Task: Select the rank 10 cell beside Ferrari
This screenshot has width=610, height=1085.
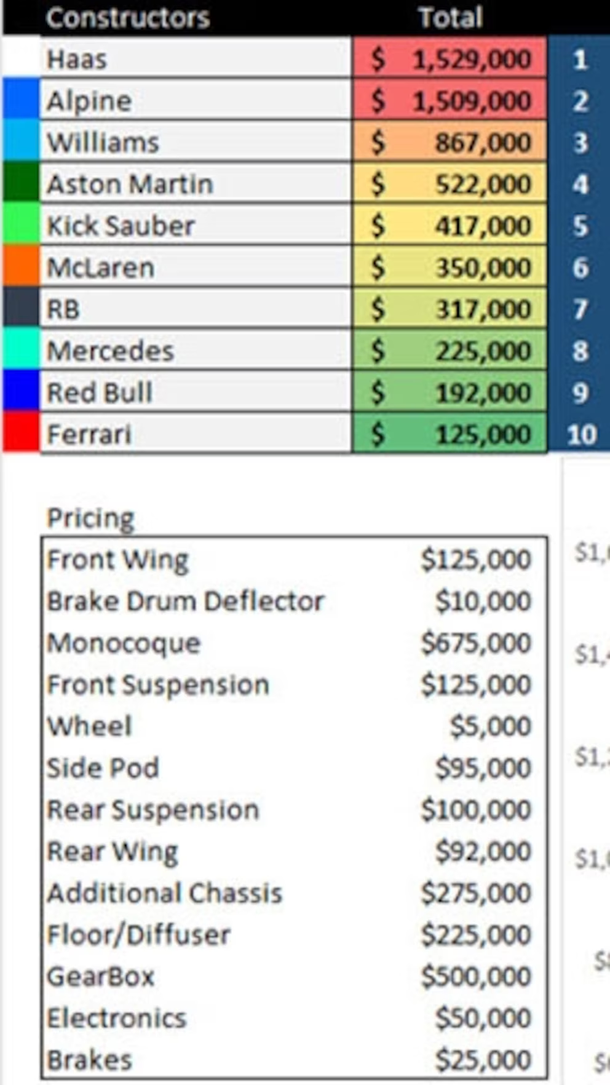Action: coord(580,434)
